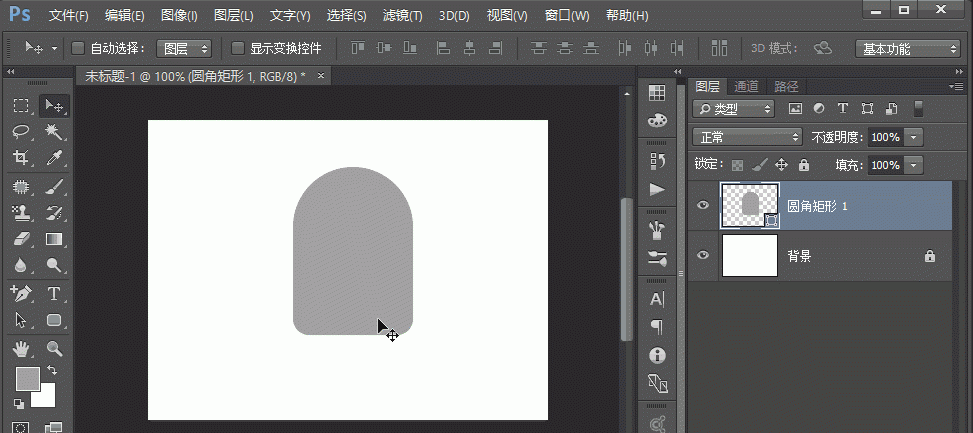
Task: Select the Pen tool
Action: coord(21,294)
